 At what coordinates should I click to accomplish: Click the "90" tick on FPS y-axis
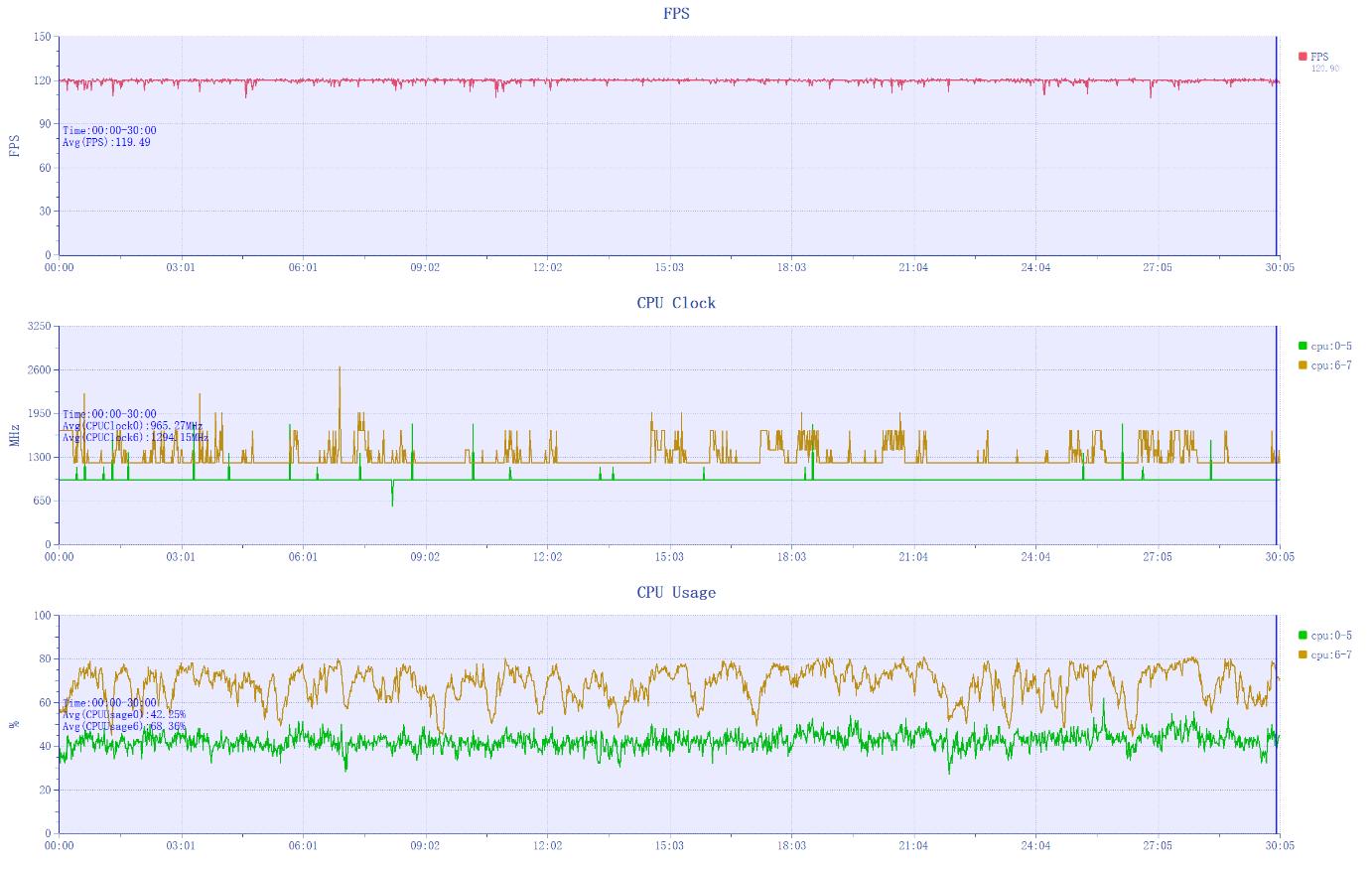pyautogui.click(x=45, y=124)
